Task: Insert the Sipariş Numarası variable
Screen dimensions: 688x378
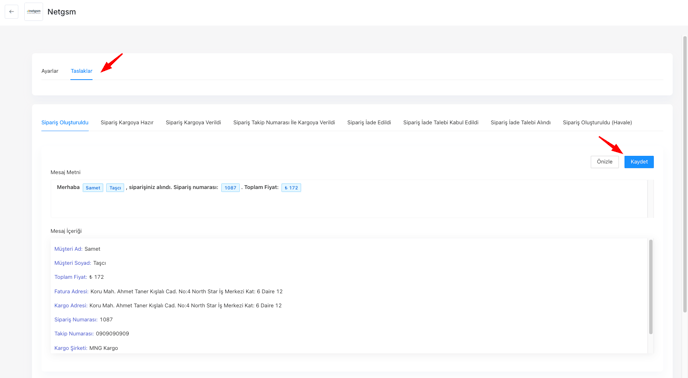Action: tap(76, 320)
